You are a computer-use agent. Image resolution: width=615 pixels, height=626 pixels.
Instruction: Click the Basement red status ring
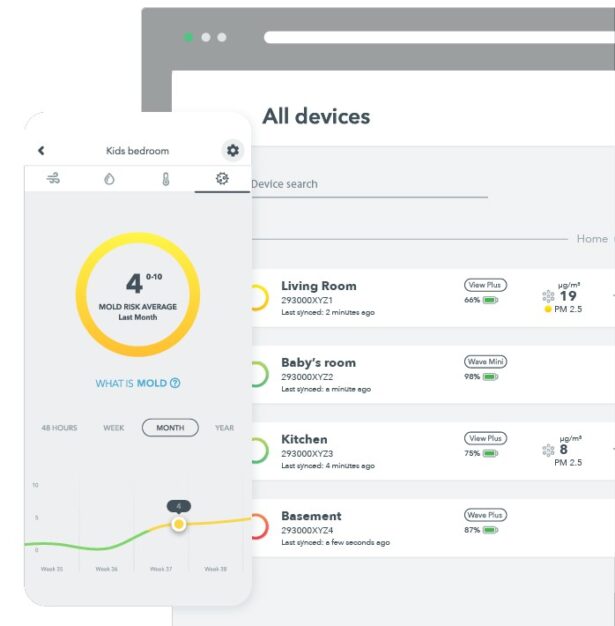coord(259,528)
